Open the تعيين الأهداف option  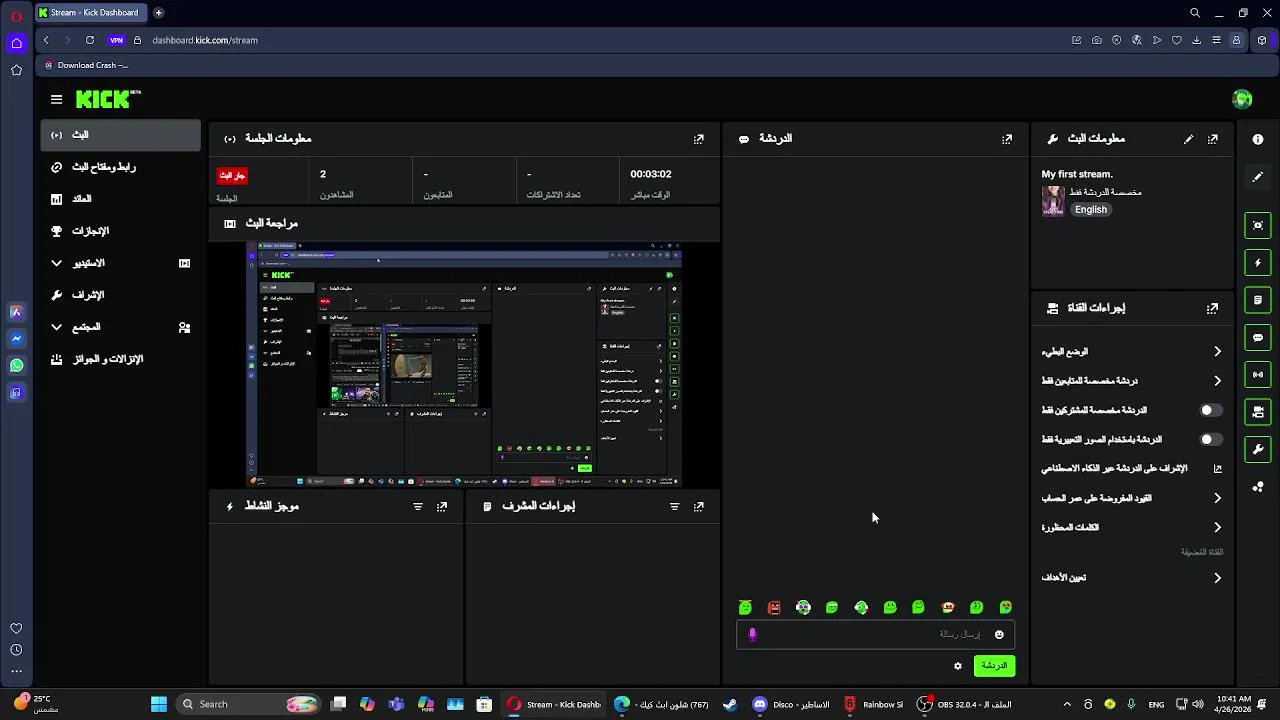point(1131,578)
